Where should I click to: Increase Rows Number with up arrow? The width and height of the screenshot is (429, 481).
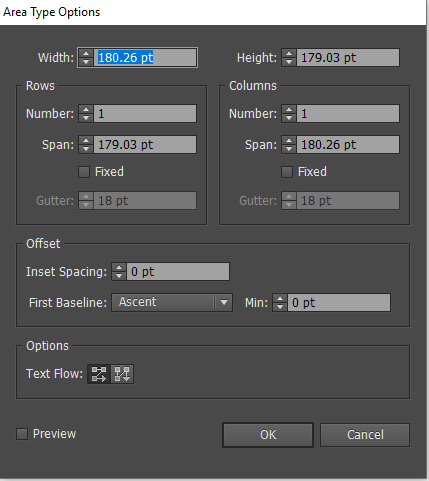click(x=86, y=109)
